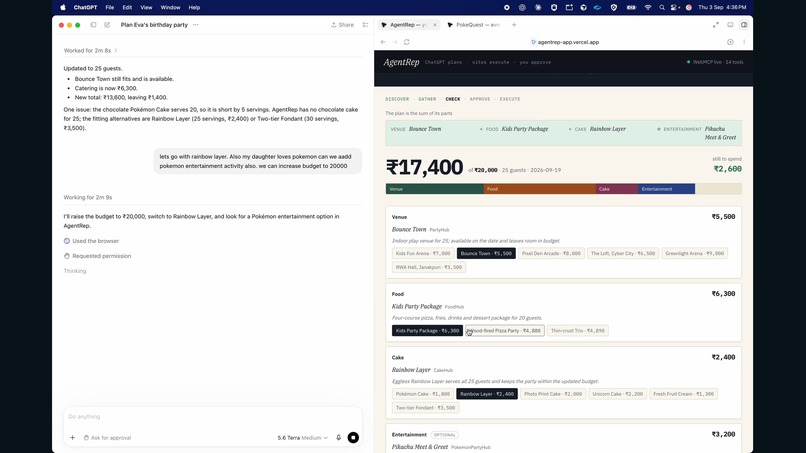The image size is (806, 453).
Task: Open the Apple menu
Action: point(63,8)
